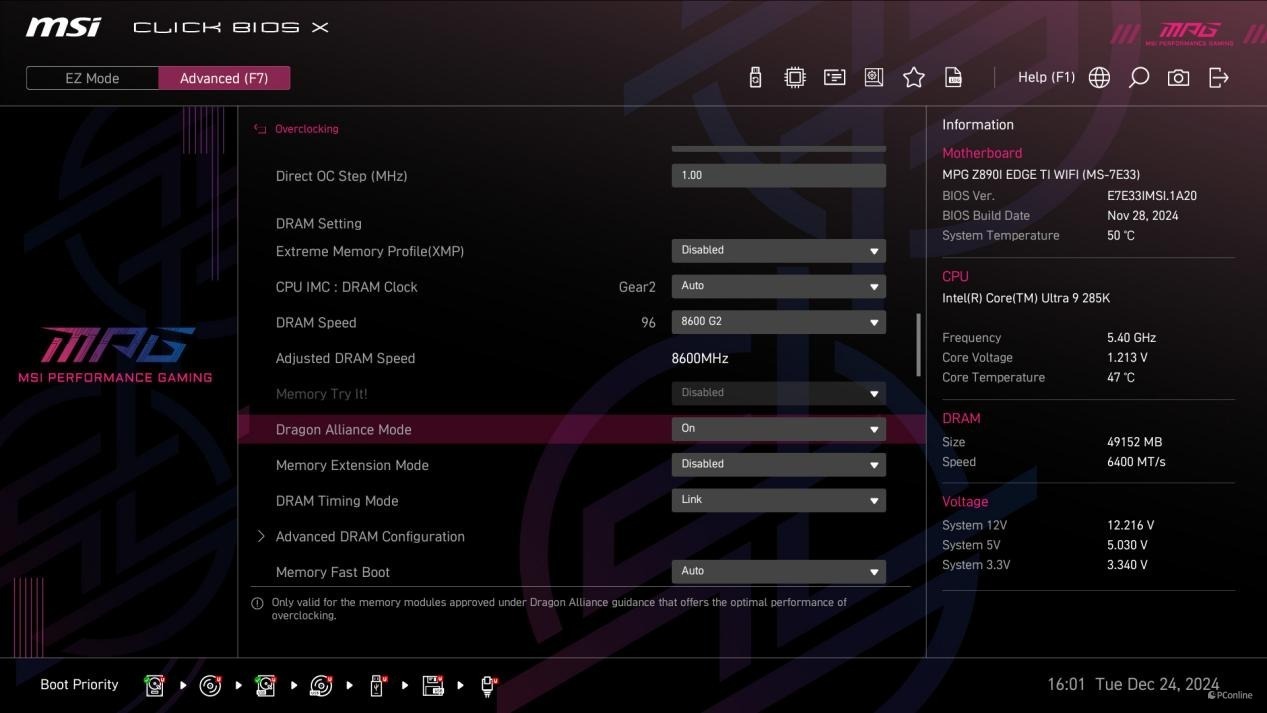The height and width of the screenshot is (713, 1267).
Task: Go back using the arrow beside Overclocking
Action: [260, 129]
